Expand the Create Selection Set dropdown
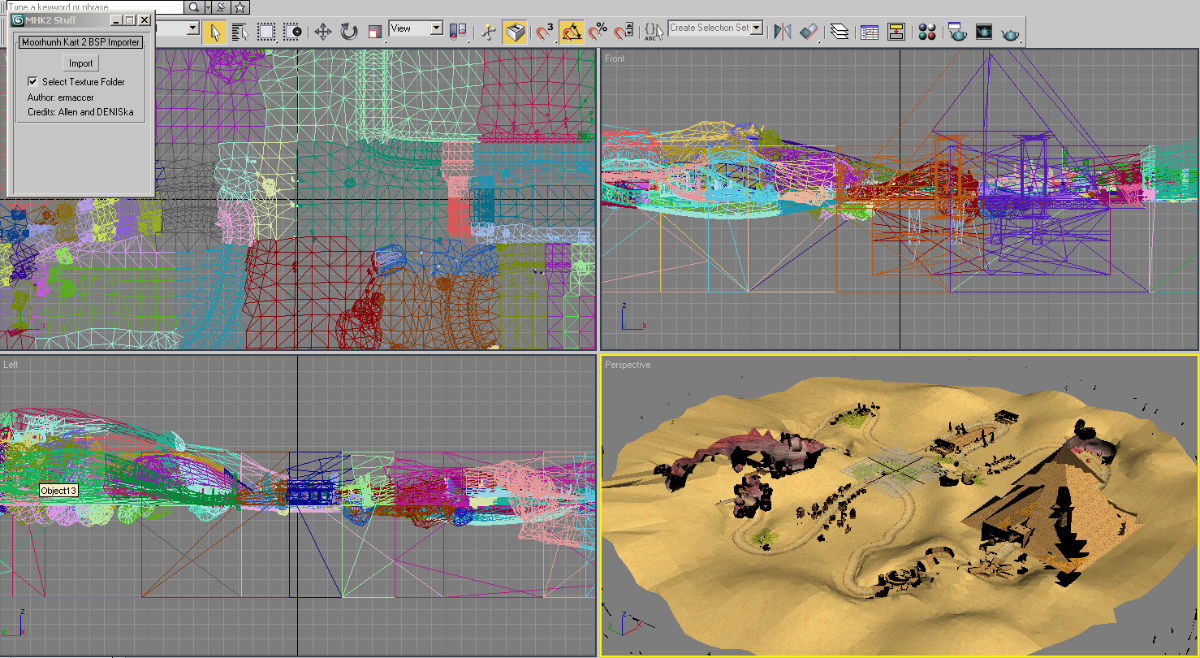 tap(716, 28)
